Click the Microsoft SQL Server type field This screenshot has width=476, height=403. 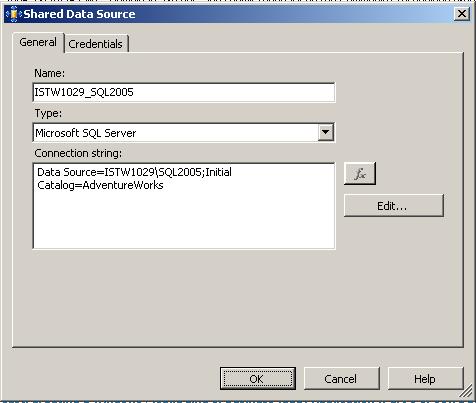(184, 133)
